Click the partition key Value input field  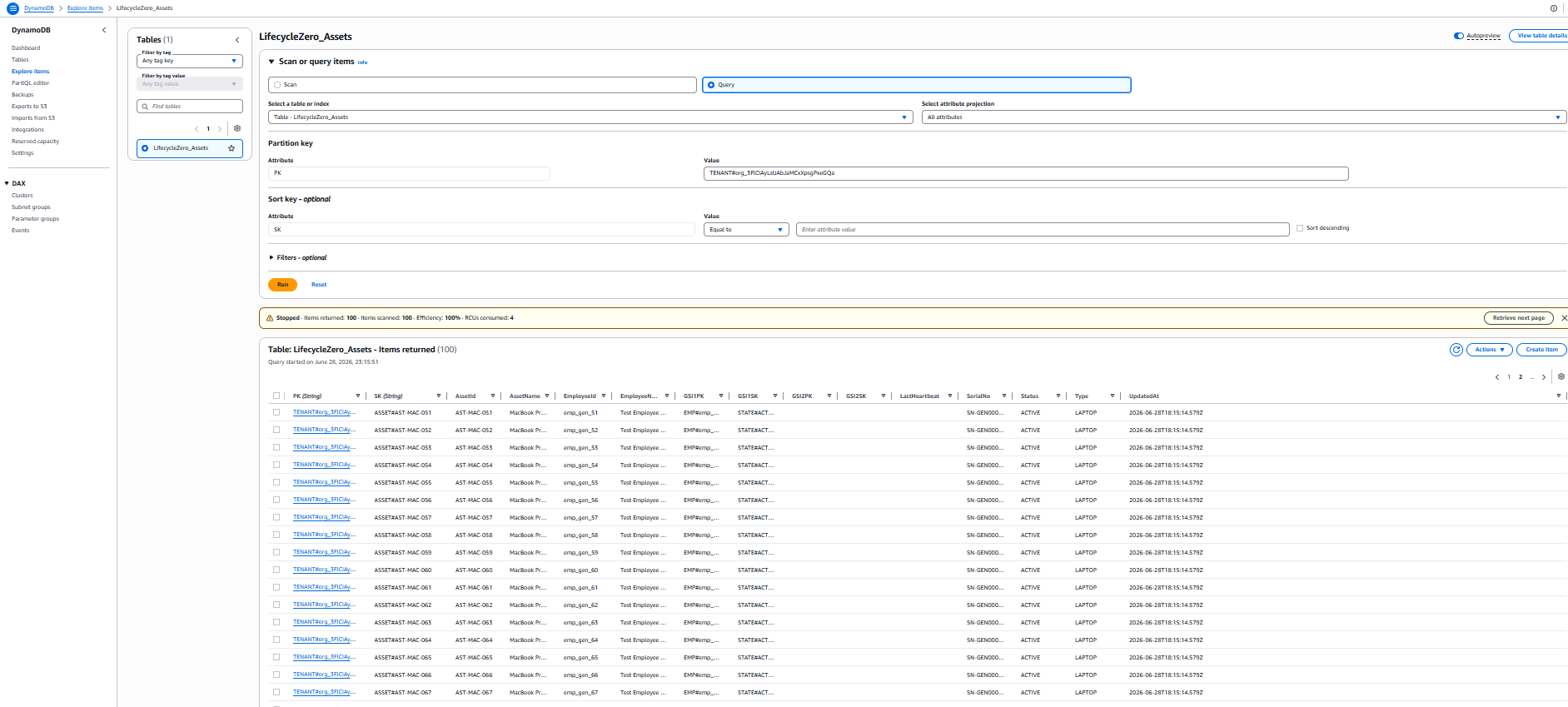pos(1026,173)
